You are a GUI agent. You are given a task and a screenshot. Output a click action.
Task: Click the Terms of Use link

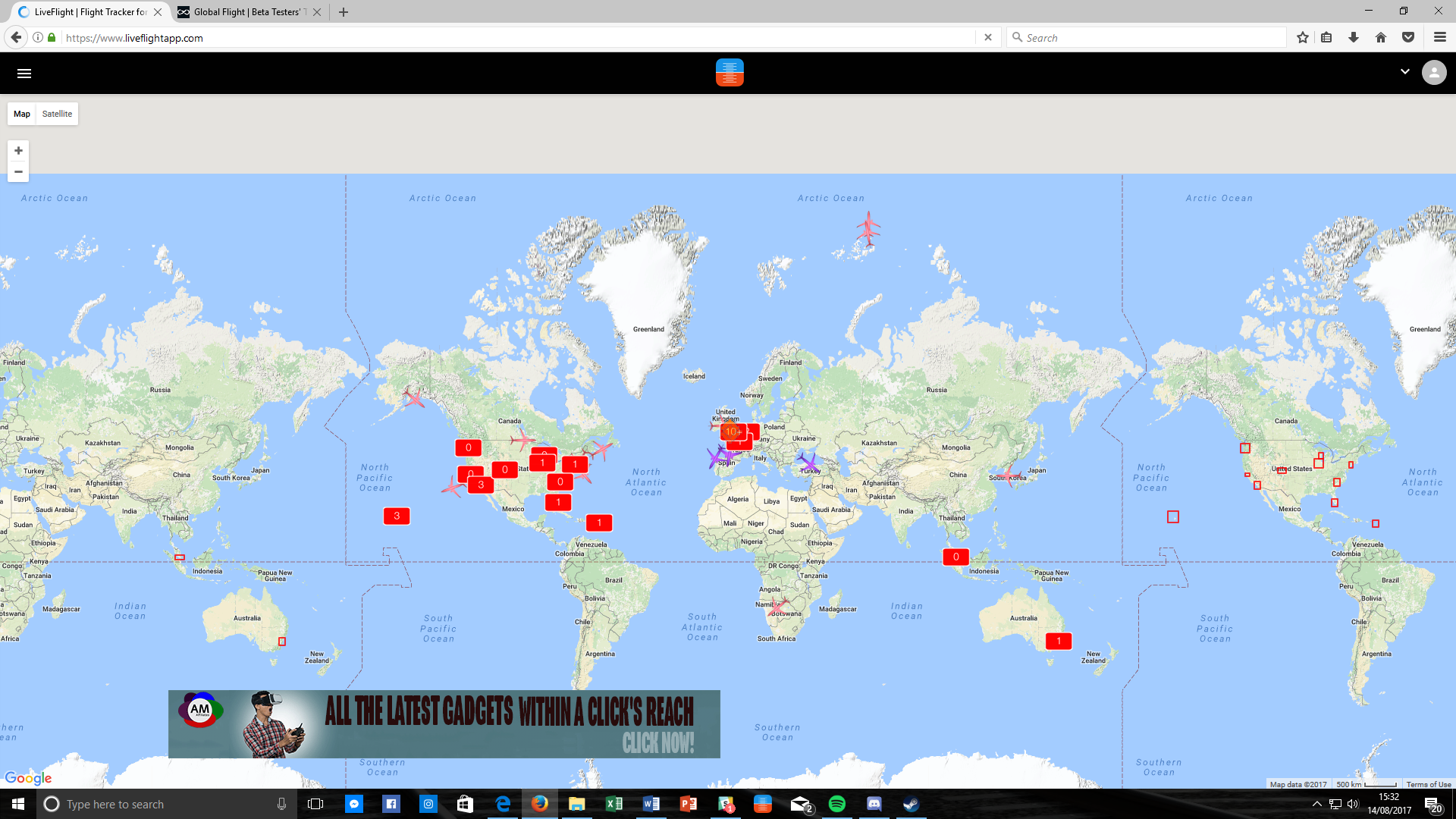(x=1428, y=784)
